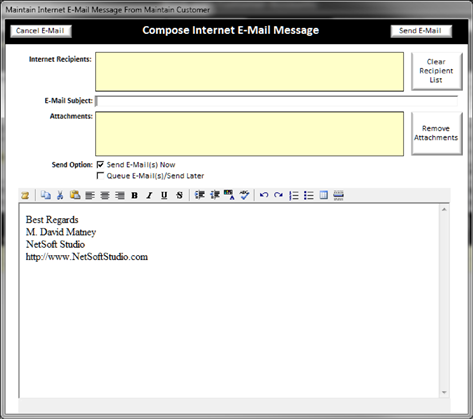Click the Bold formatting icon
473x419 pixels.
pos(134,195)
